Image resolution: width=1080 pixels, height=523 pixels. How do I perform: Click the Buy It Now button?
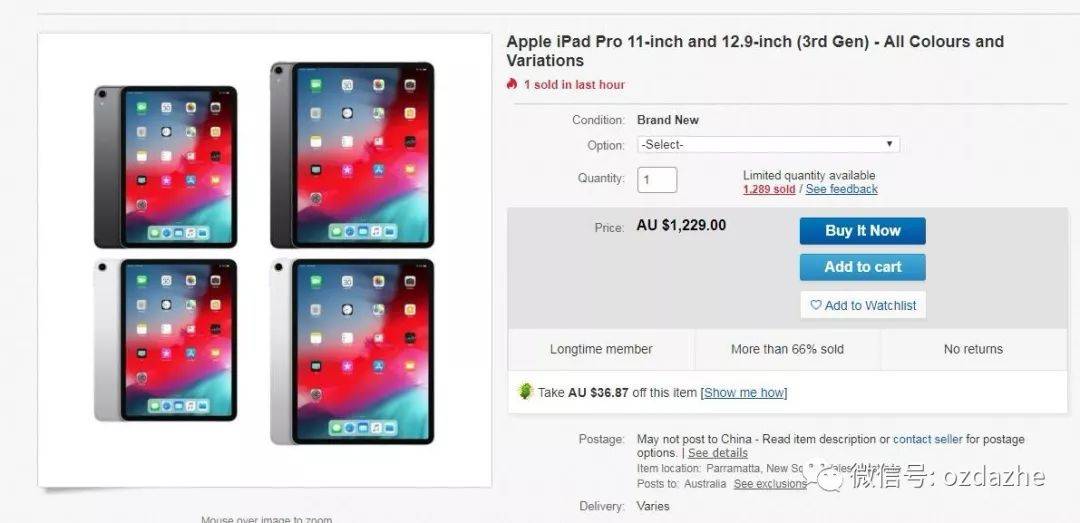862,231
